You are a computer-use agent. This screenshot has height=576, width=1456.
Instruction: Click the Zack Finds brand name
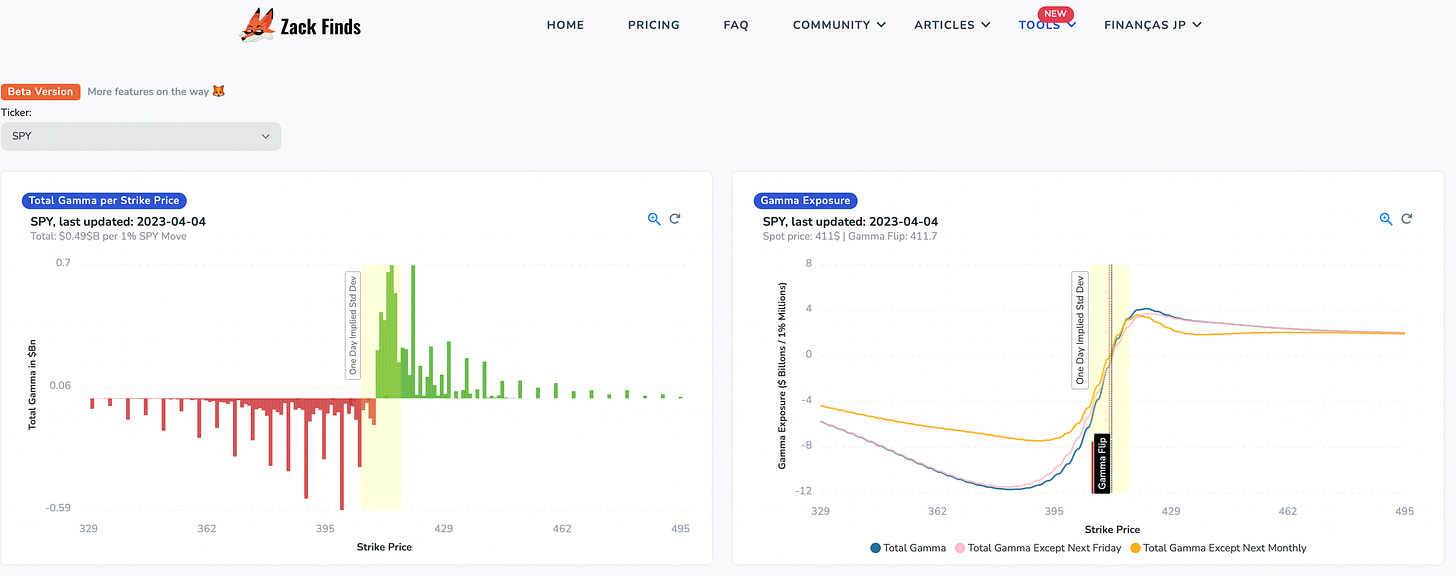[x=322, y=26]
